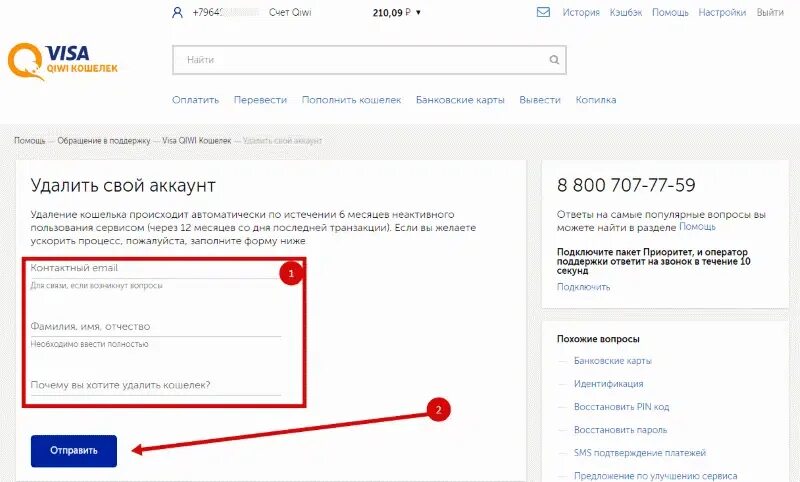Focus the Фамилия, имя, отчество field

point(156,327)
